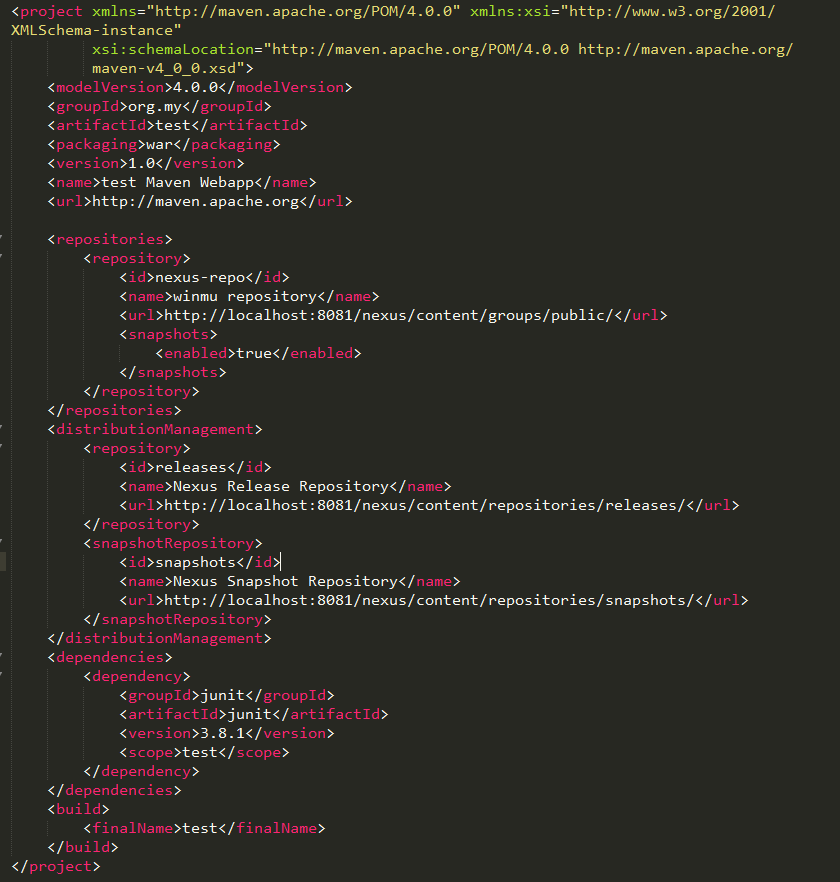Click the name 'Nexus Snapshot Repository'
Screen dimensions: 840x882
(x=285, y=581)
